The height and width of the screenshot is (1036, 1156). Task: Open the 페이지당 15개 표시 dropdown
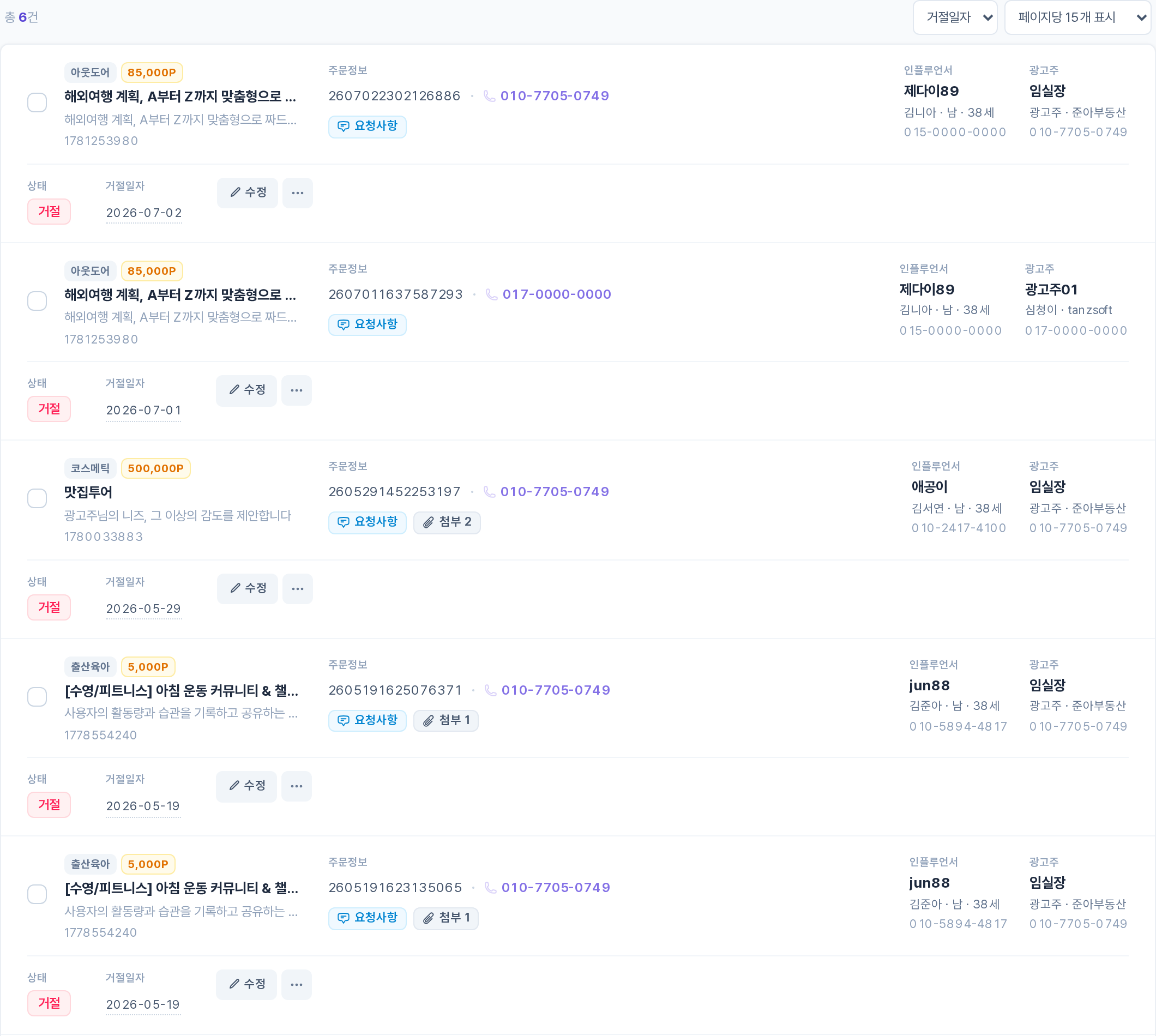point(1077,17)
